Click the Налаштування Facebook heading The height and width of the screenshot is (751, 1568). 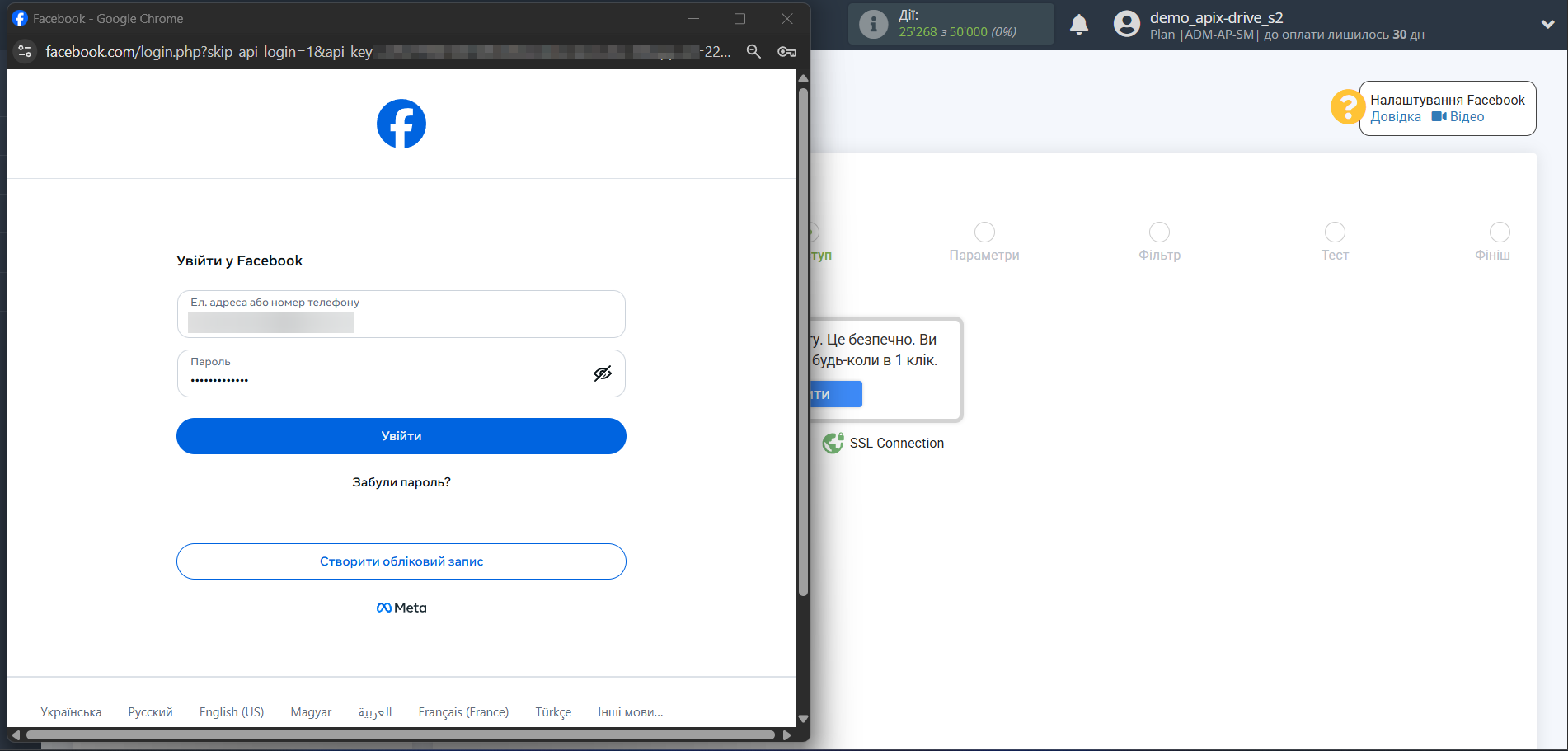[1448, 100]
